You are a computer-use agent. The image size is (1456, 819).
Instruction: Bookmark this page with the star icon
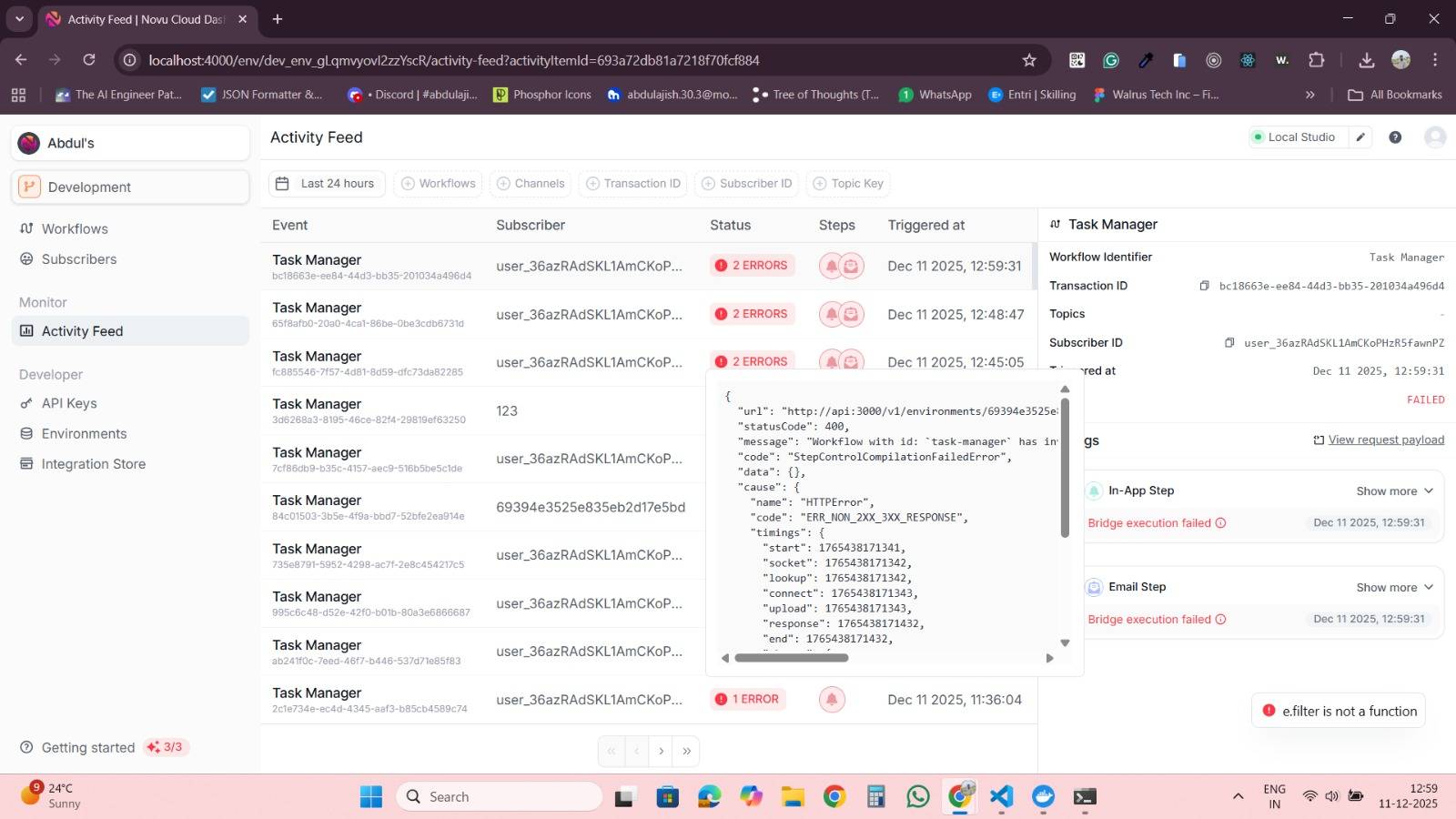(1029, 60)
